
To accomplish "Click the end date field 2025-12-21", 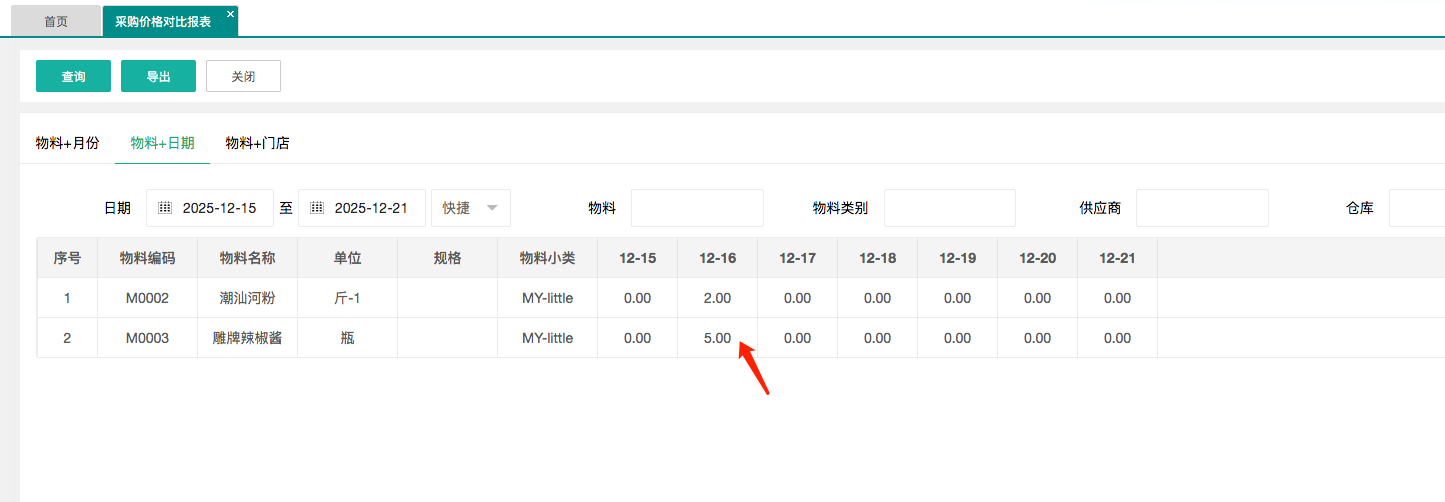I will pos(362,208).
